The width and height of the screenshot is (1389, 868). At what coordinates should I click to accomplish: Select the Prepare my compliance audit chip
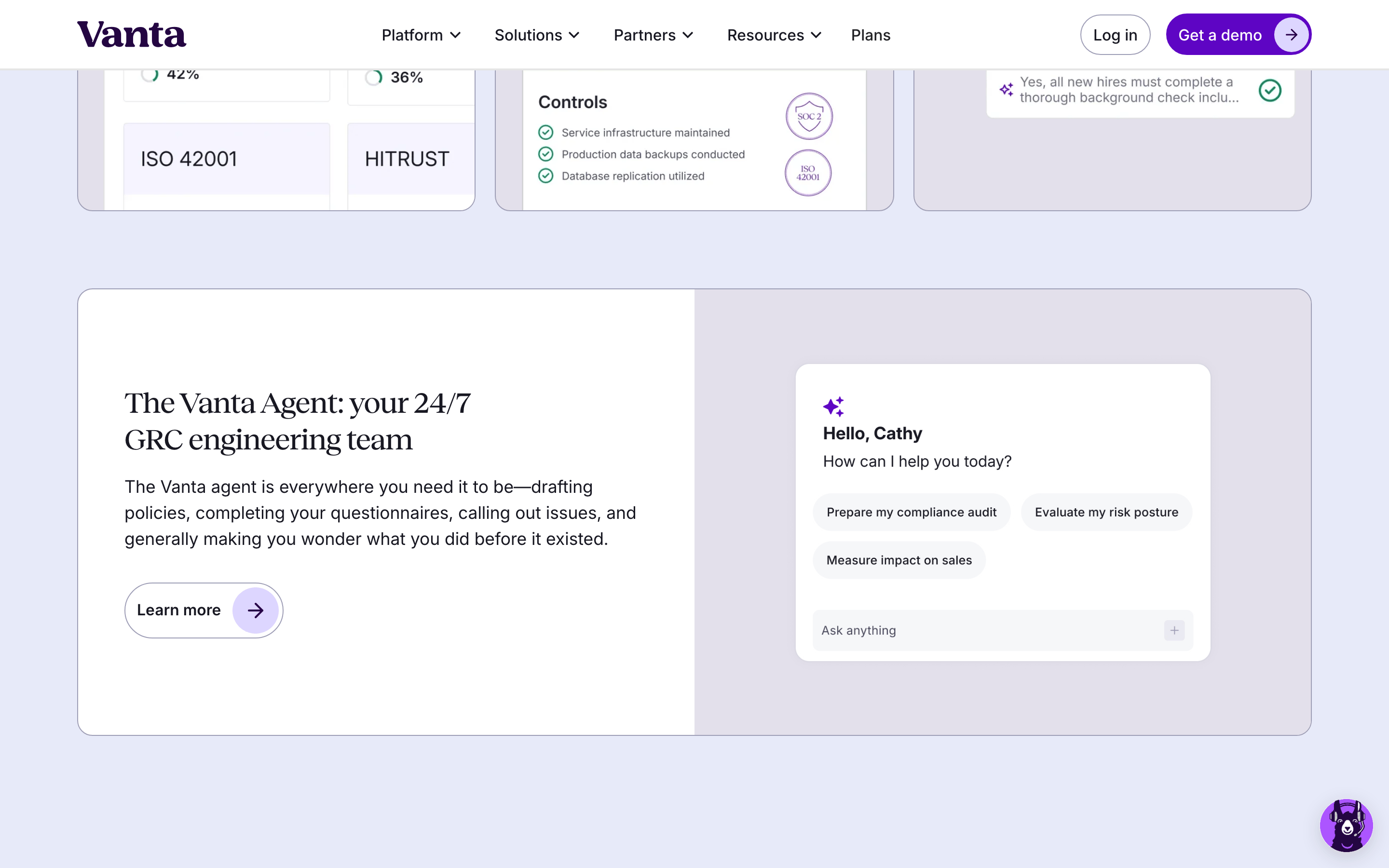coord(911,512)
